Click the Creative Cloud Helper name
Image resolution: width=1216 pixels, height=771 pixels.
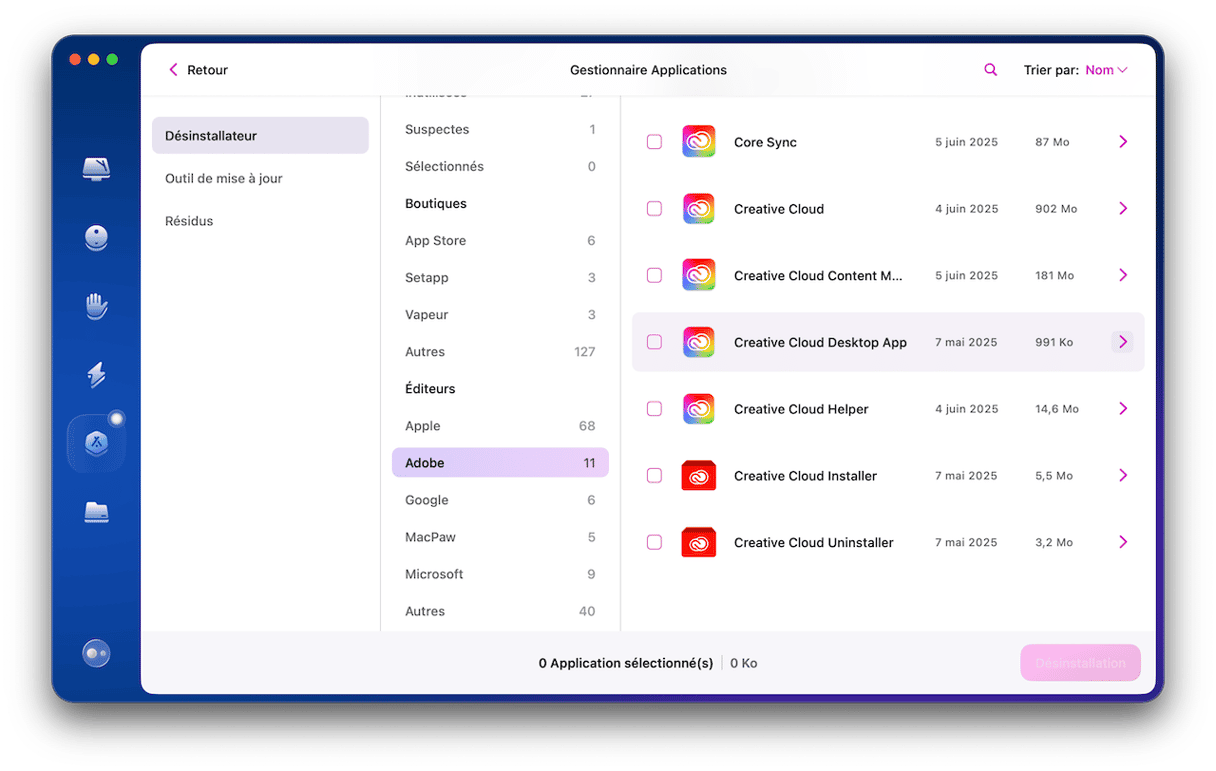point(801,409)
